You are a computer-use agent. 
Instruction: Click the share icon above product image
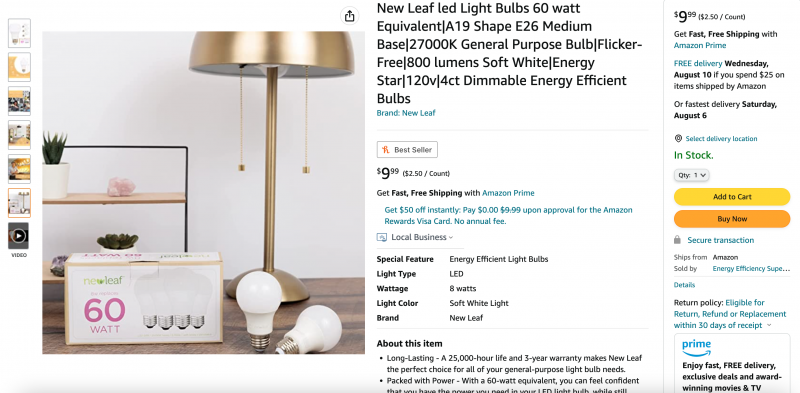349,16
